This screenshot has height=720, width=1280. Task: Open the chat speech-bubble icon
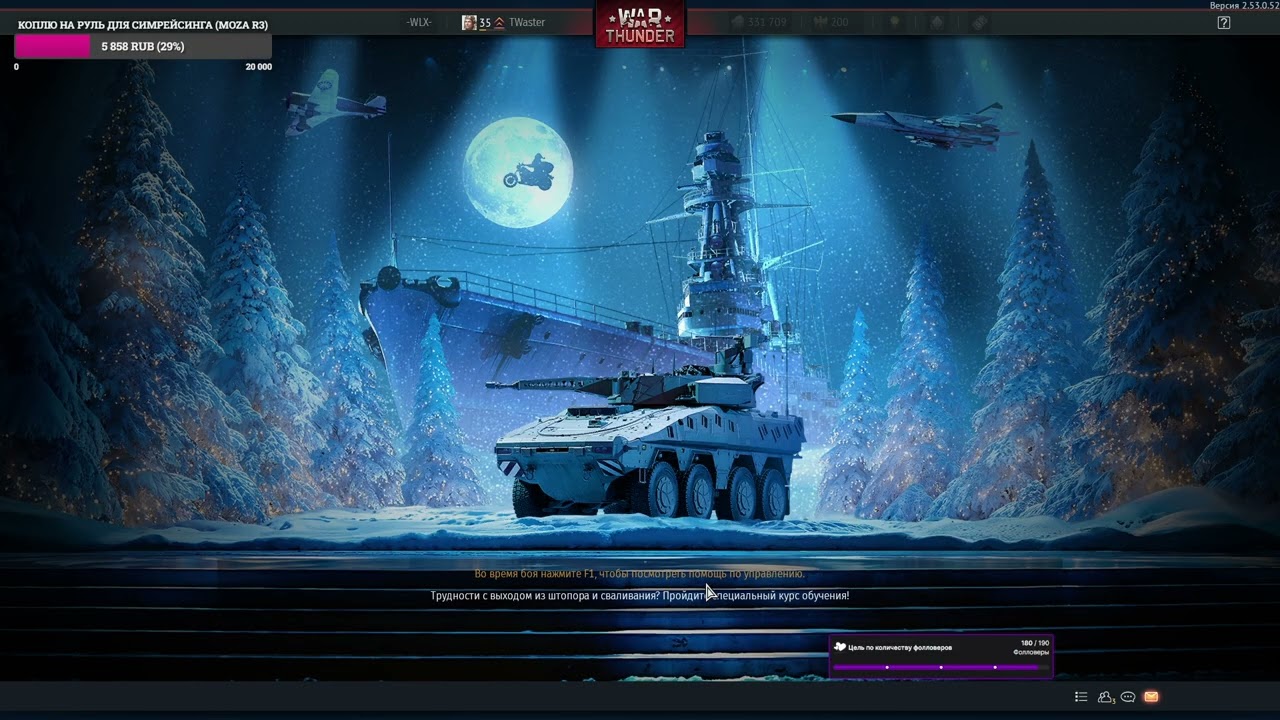[x=1128, y=697]
